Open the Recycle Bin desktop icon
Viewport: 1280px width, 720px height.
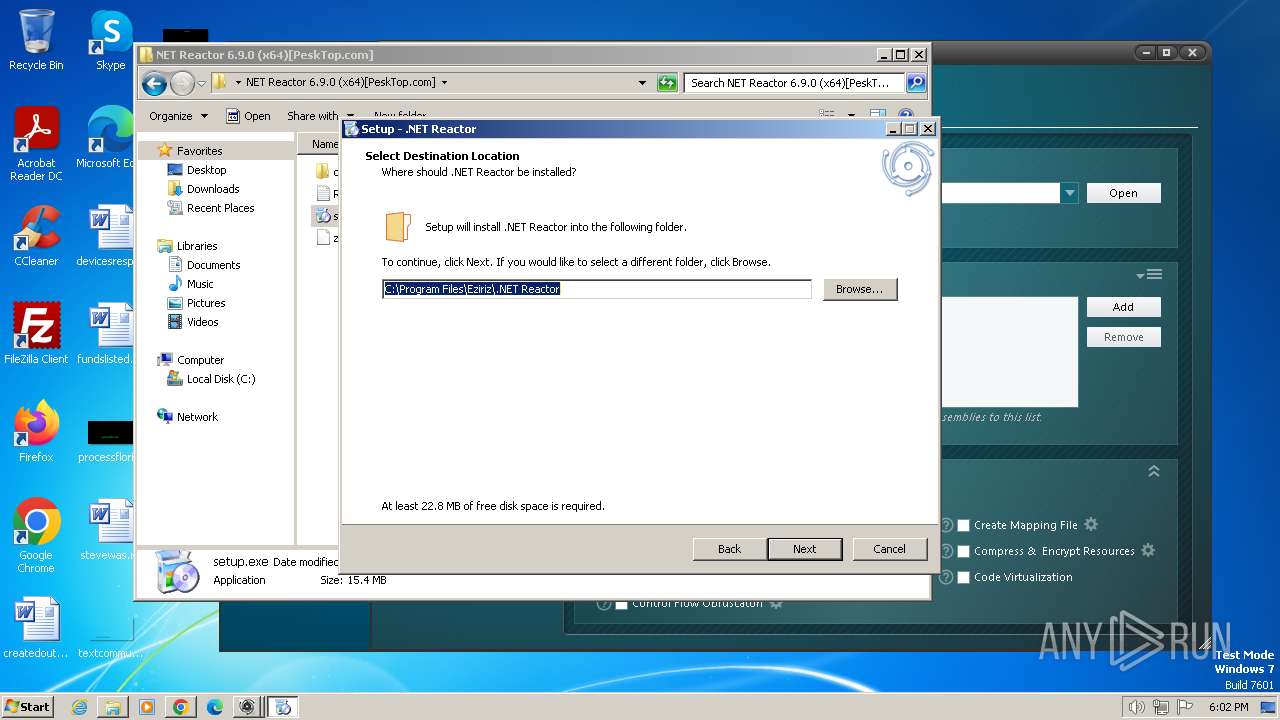36,40
